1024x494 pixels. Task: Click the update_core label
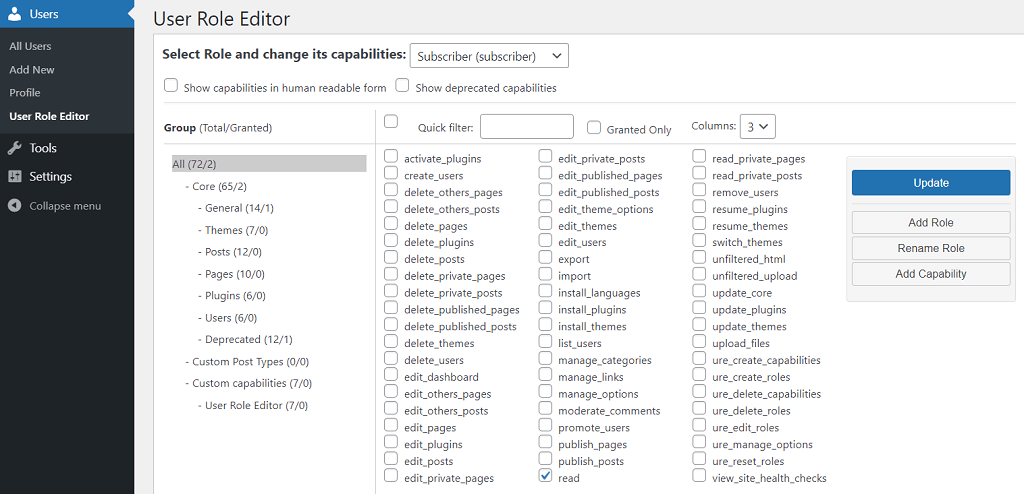pos(742,293)
